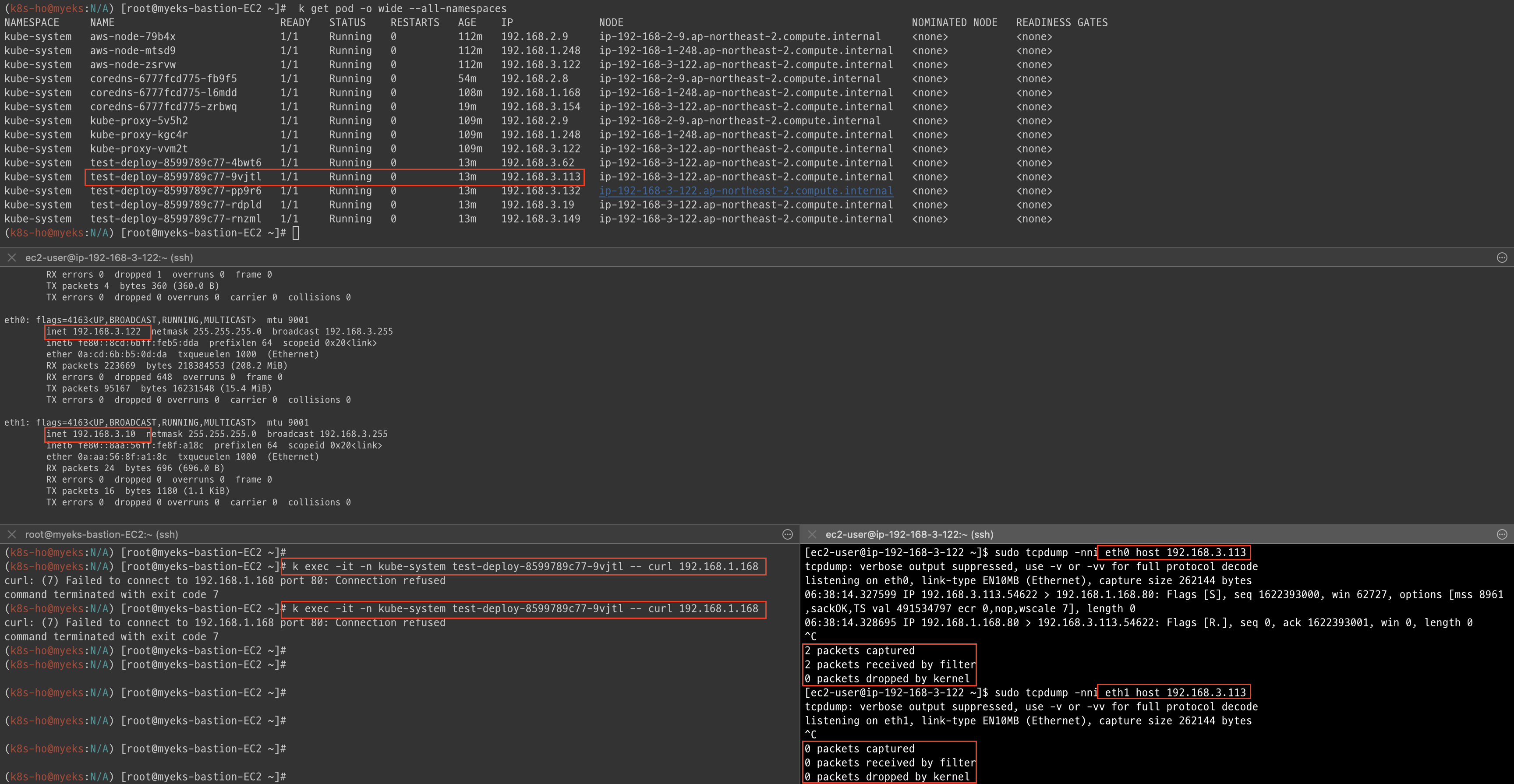The width and height of the screenshot is (1514, 784).
Task: Click the cursor block at top prompt
Action: (x=296, y=233)
